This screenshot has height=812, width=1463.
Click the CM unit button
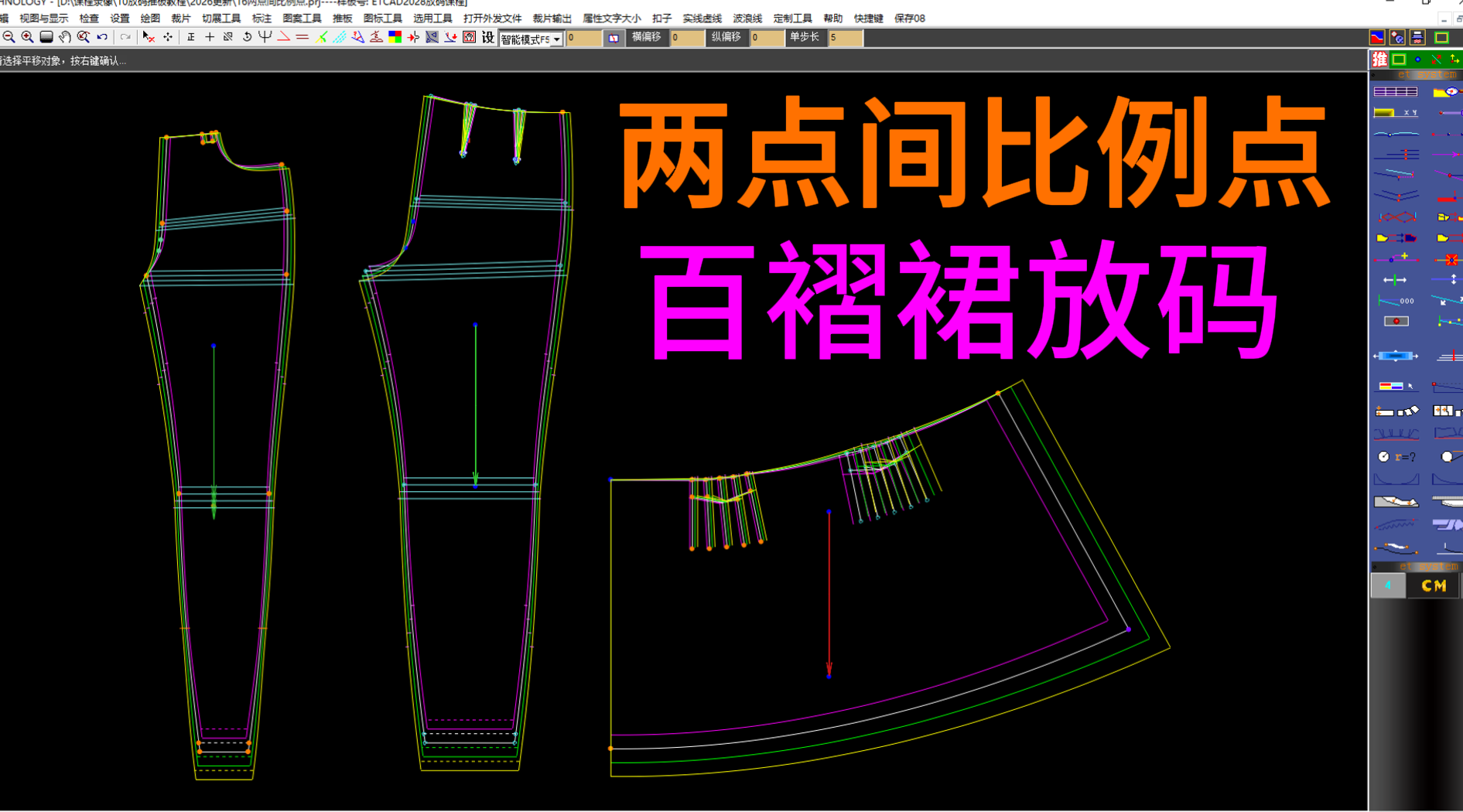point(1434,586)
